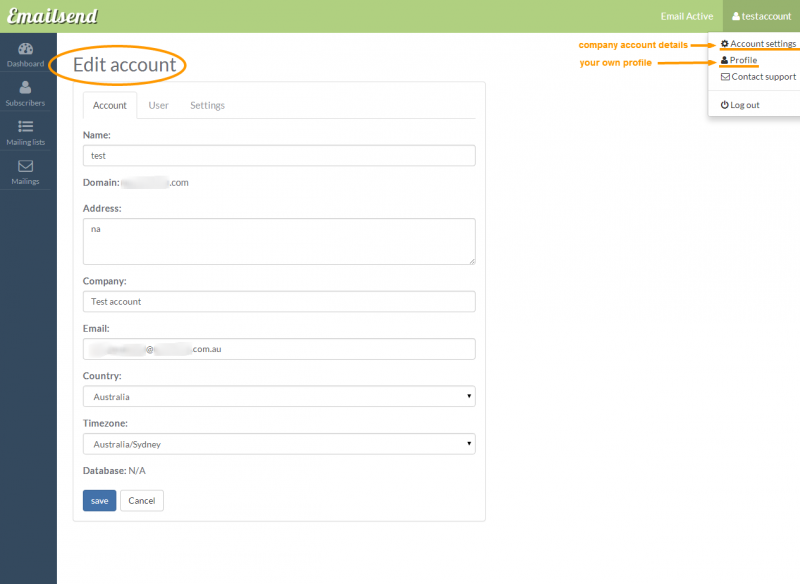This screenshot has width=800, height=584.
Task: Click the Account settings gear icon
Action: tap(725, 43)
